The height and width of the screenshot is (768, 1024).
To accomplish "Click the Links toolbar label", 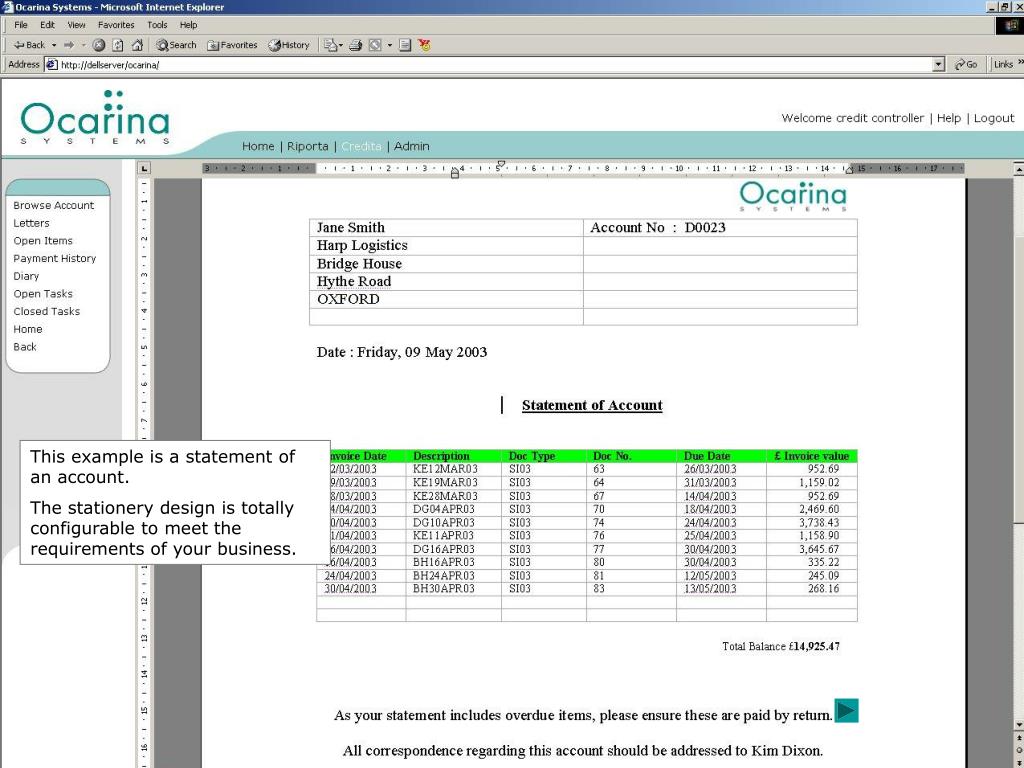I will point(1002,64).
